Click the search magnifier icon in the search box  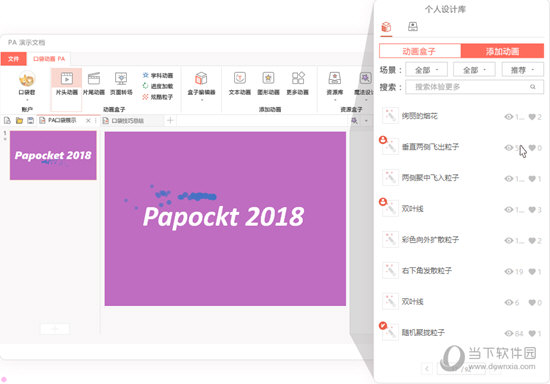click(x=532, y=87)
